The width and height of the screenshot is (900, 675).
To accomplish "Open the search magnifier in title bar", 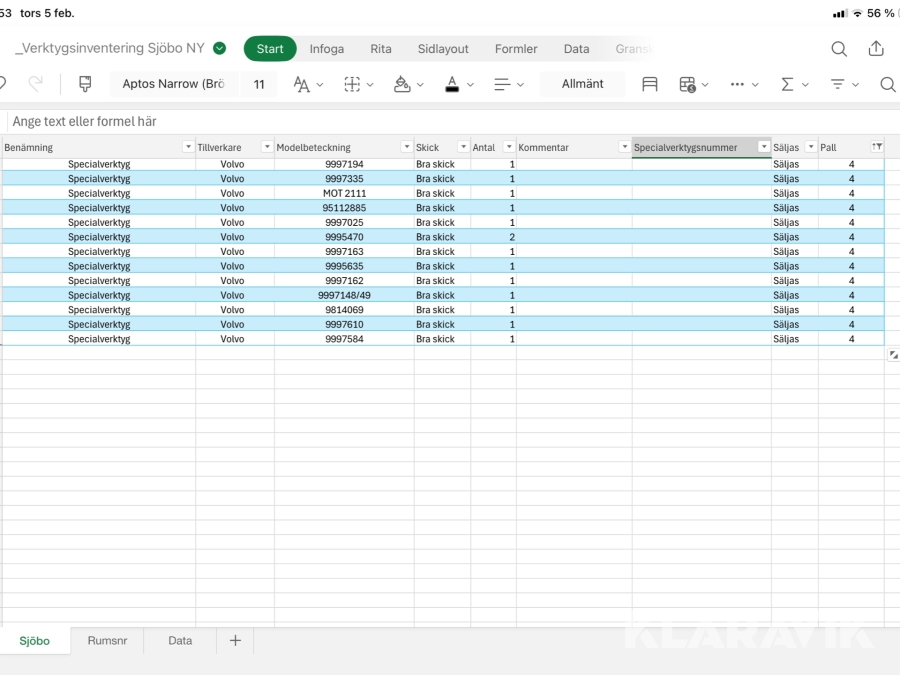I will click(839, 49).
